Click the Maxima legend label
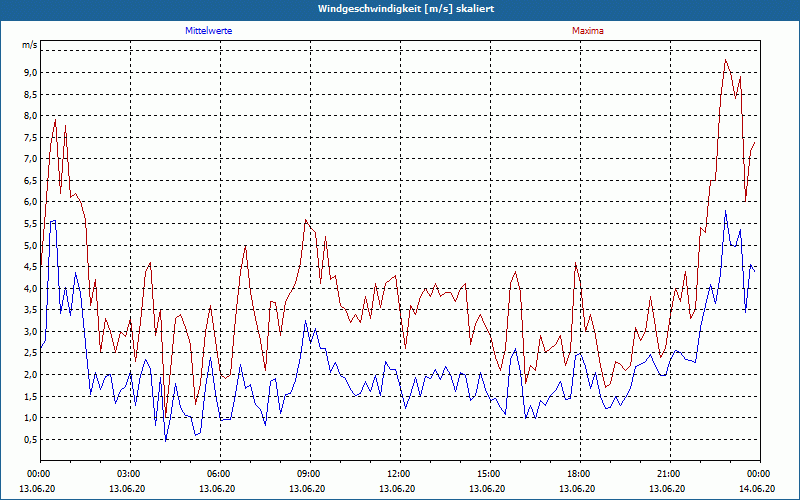Viewport: 800px width, 500px height. pyautogui.click(x=587, y=31)
